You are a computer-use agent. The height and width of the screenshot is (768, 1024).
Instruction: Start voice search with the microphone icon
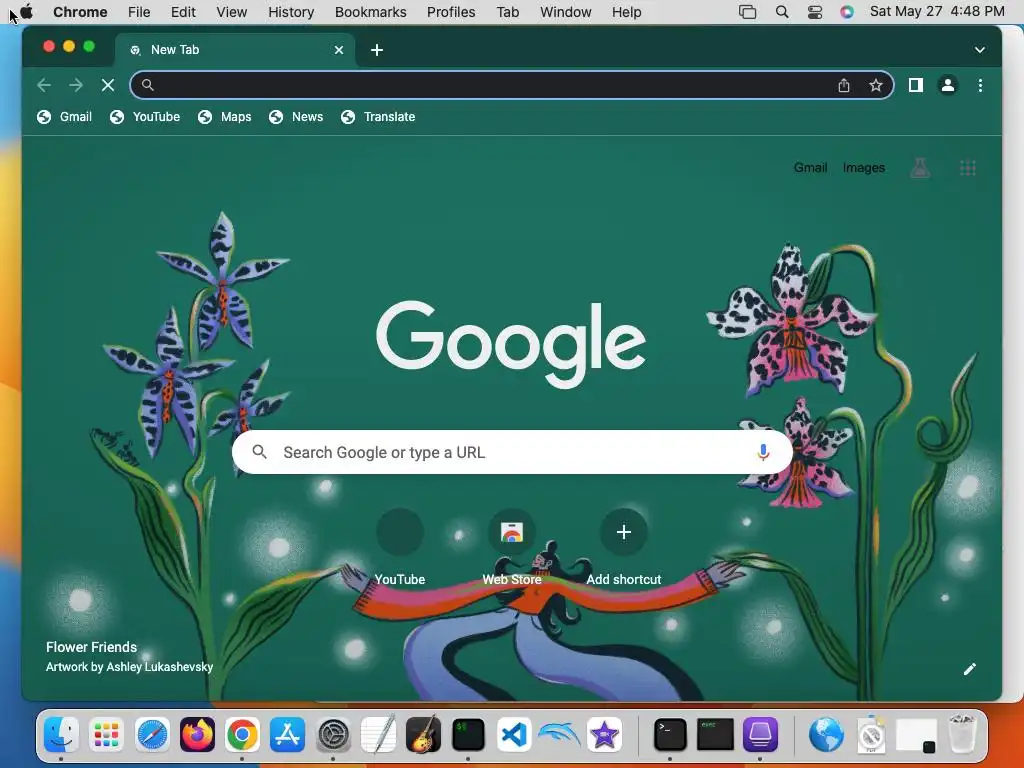point(763,452)
